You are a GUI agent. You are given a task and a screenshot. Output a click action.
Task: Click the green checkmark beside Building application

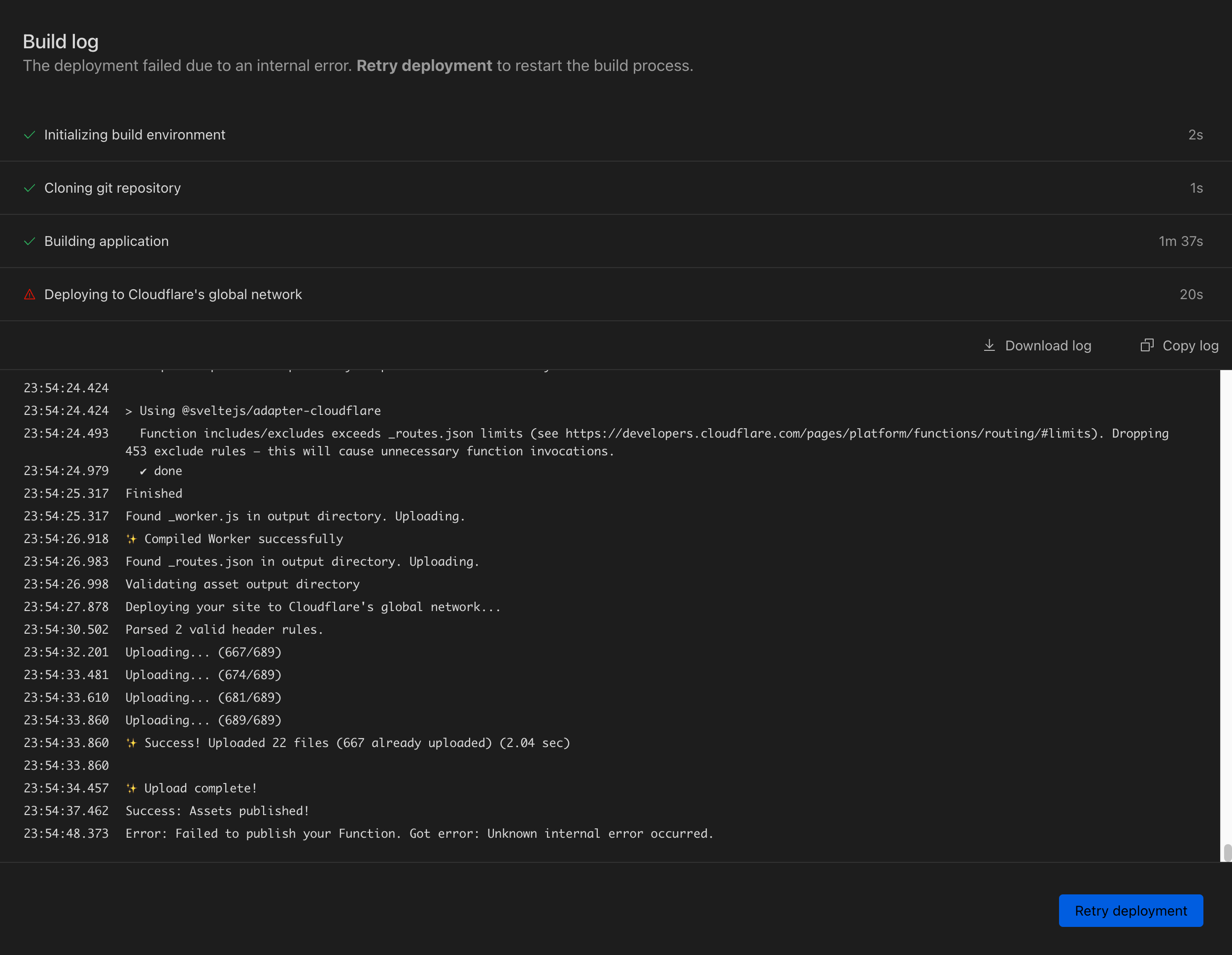click(30, 241)
